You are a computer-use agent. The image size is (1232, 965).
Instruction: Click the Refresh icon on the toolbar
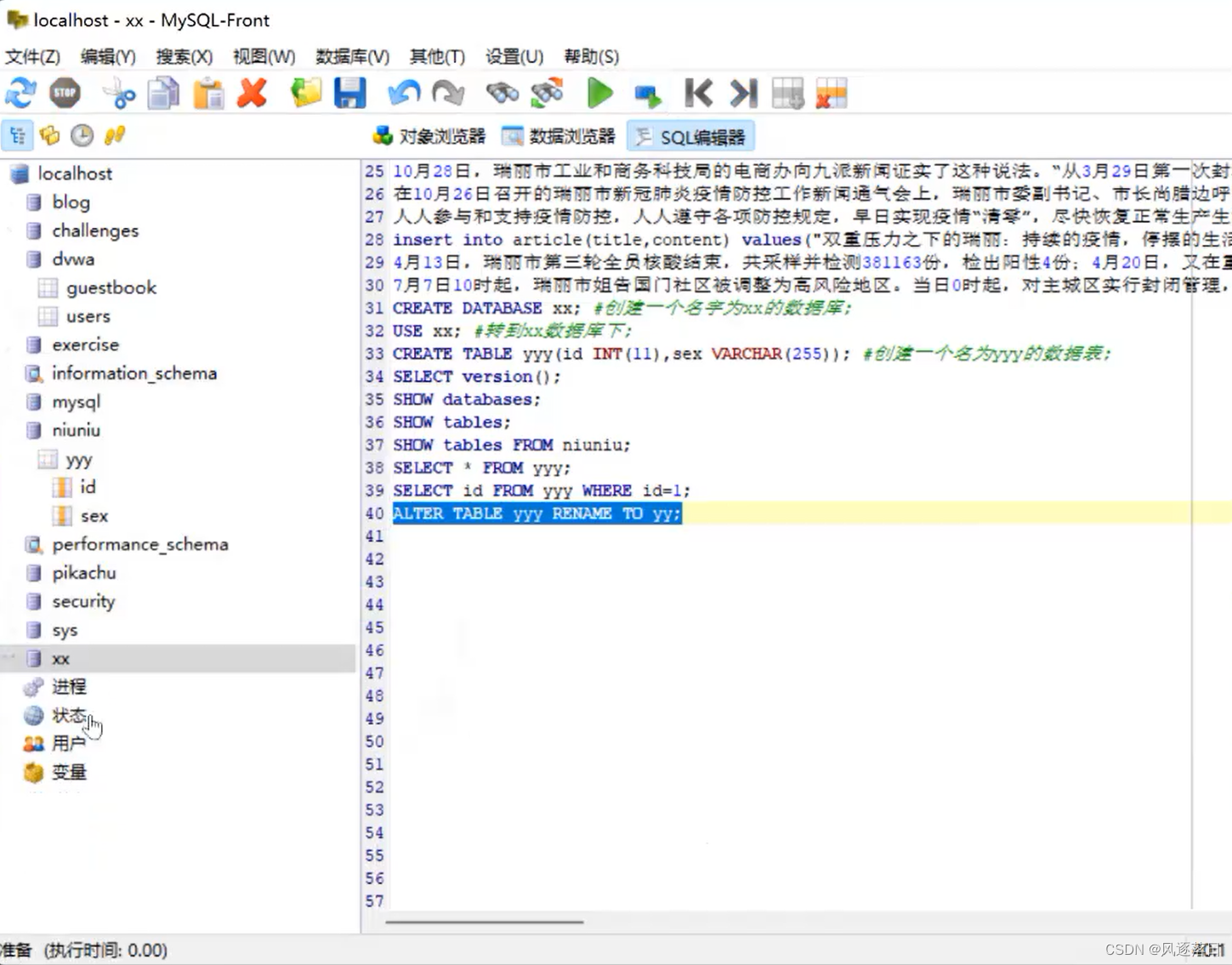[x=20, y=94]
